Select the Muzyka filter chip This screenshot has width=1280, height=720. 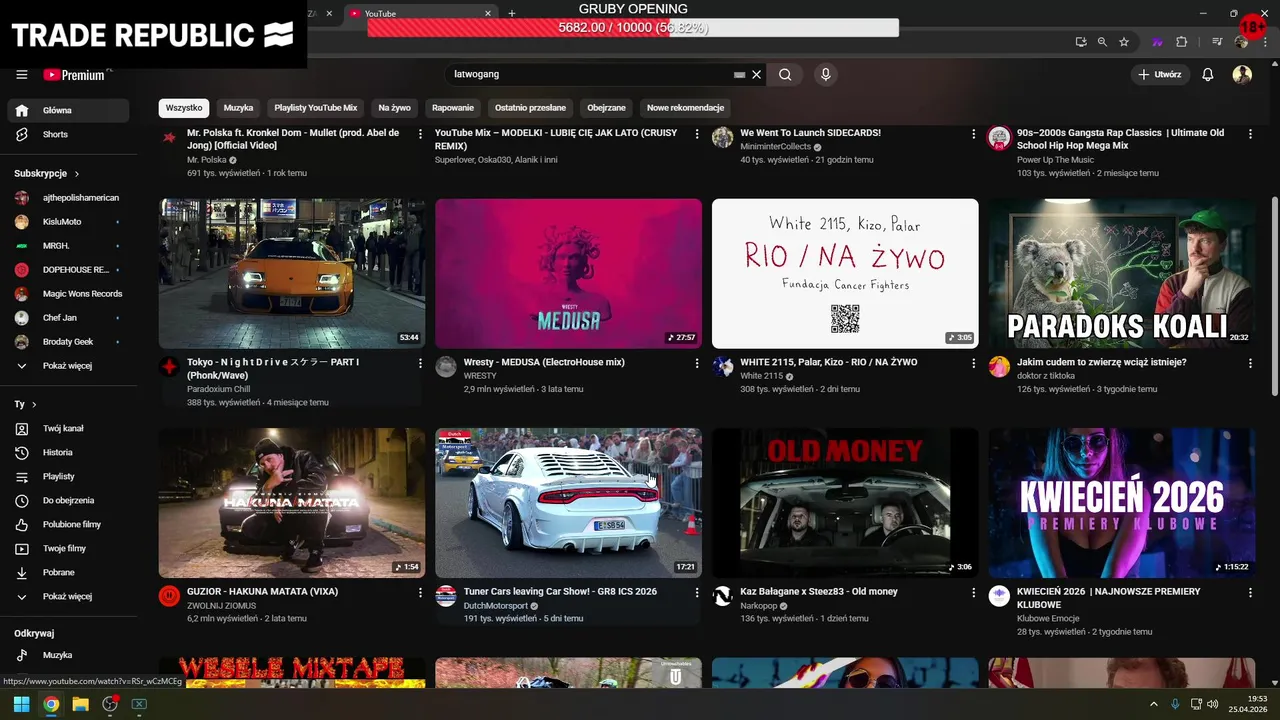[238, 108]
